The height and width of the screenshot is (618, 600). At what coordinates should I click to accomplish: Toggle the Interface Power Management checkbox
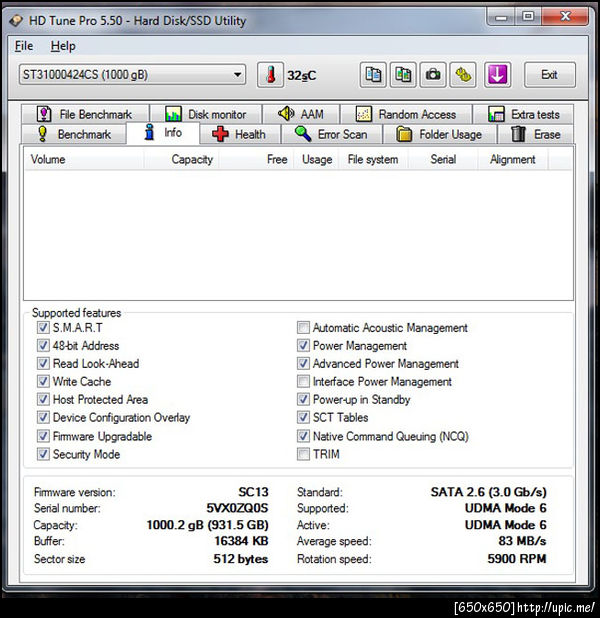point(303,382)
